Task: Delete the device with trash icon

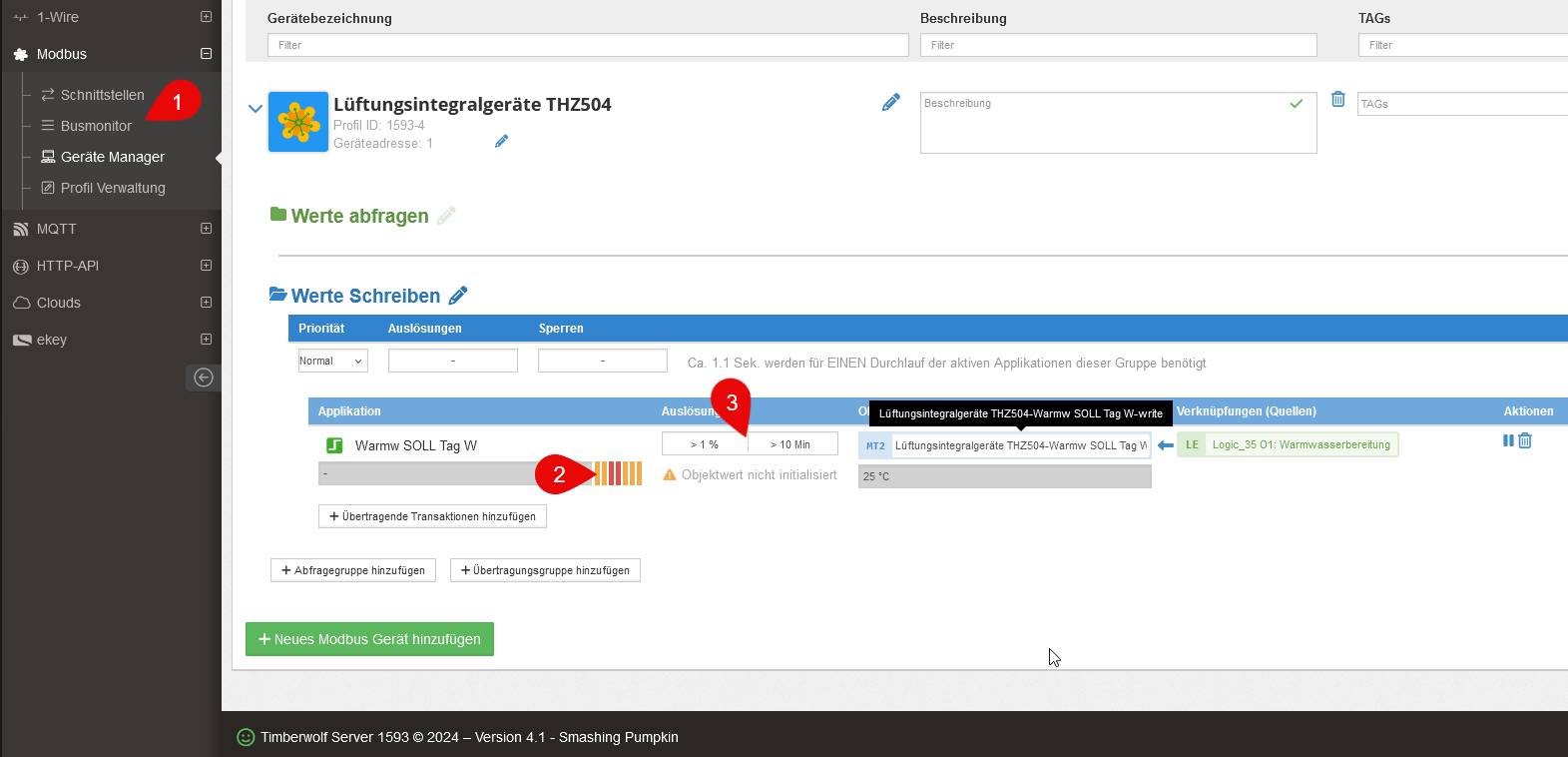Action: tap(1338, 100)
